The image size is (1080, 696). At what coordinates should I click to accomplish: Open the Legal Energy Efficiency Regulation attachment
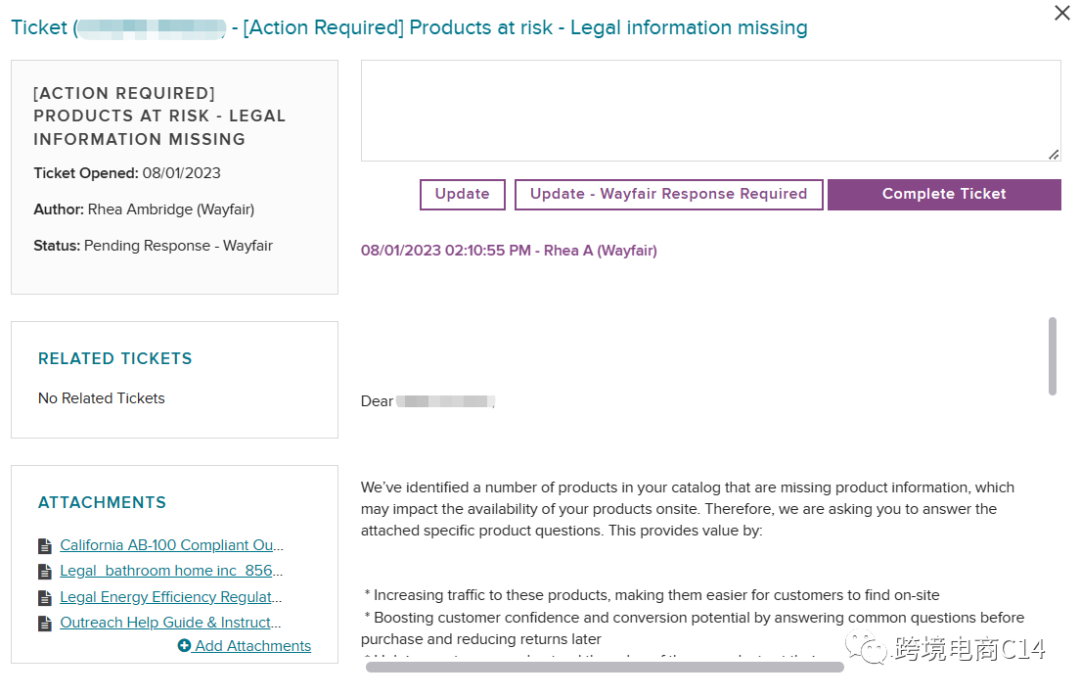[x=171, y=597]
